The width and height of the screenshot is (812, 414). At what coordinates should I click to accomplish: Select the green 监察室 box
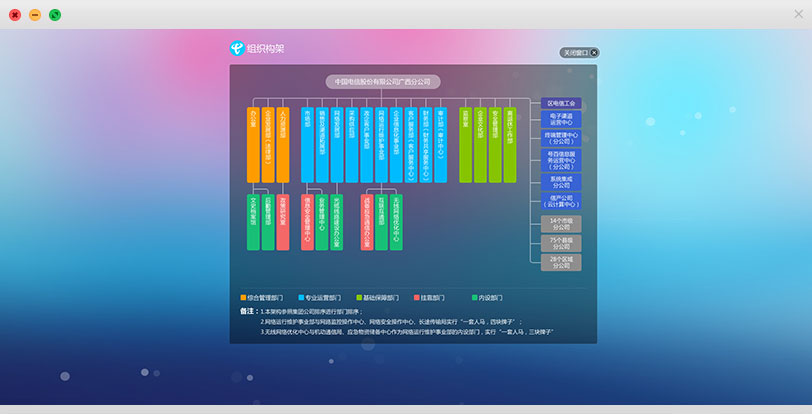click(x=466, y=145)
